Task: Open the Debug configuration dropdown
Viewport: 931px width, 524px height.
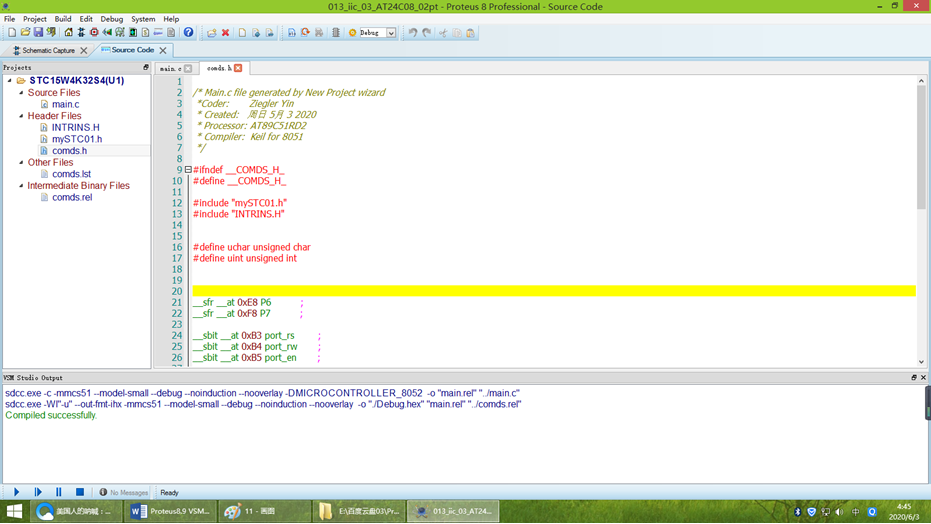Action: click(391, 33)
